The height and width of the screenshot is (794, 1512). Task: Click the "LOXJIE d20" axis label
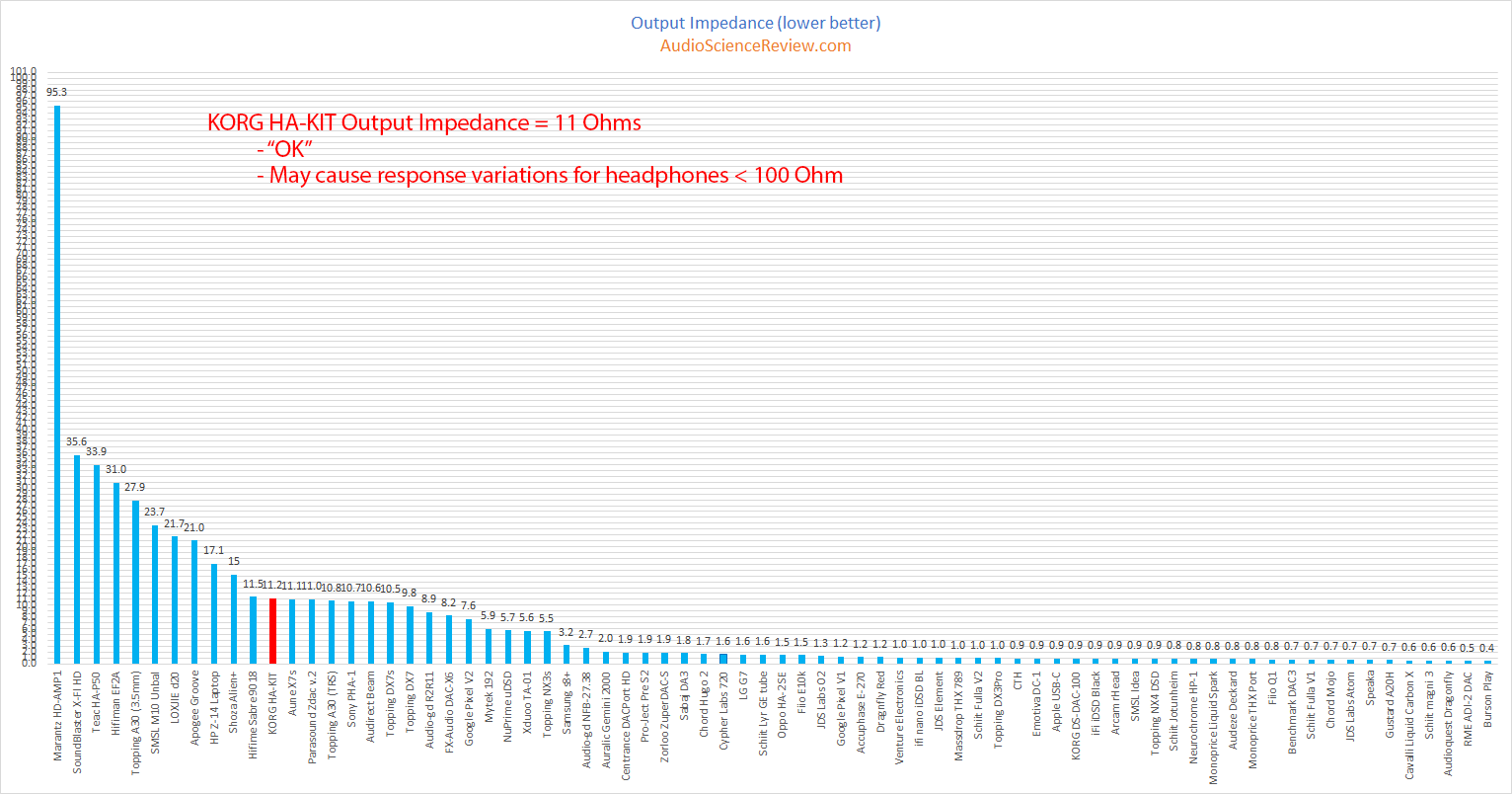[175, 699]
